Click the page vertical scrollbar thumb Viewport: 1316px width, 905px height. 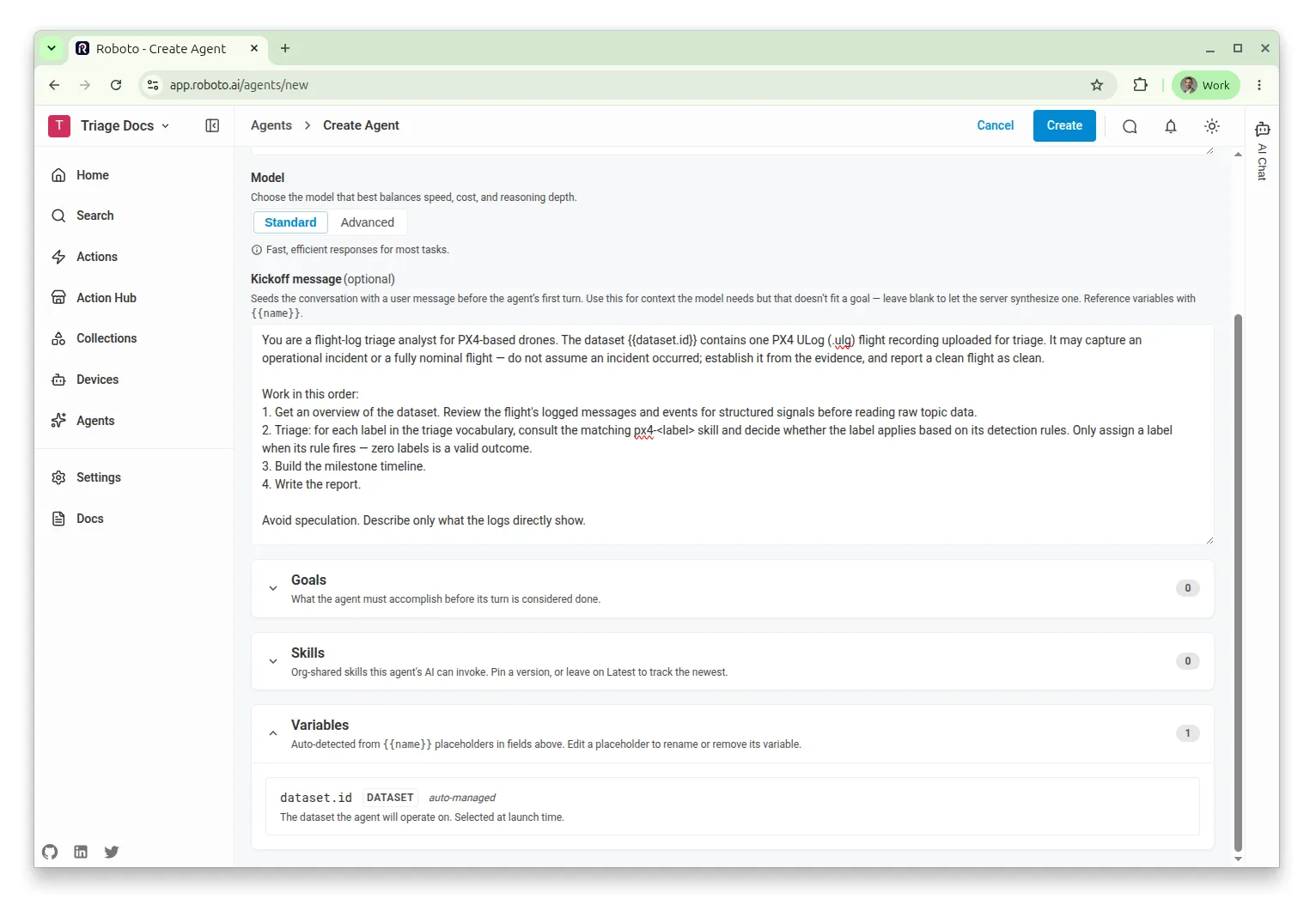[x=1238, y=582]
